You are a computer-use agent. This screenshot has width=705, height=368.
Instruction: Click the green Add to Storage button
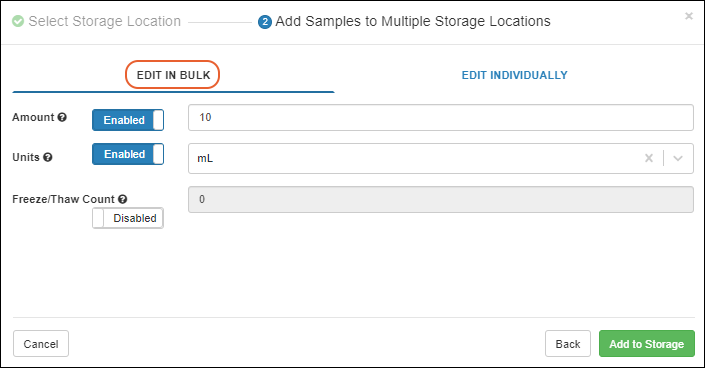click(x=647, y=344)
